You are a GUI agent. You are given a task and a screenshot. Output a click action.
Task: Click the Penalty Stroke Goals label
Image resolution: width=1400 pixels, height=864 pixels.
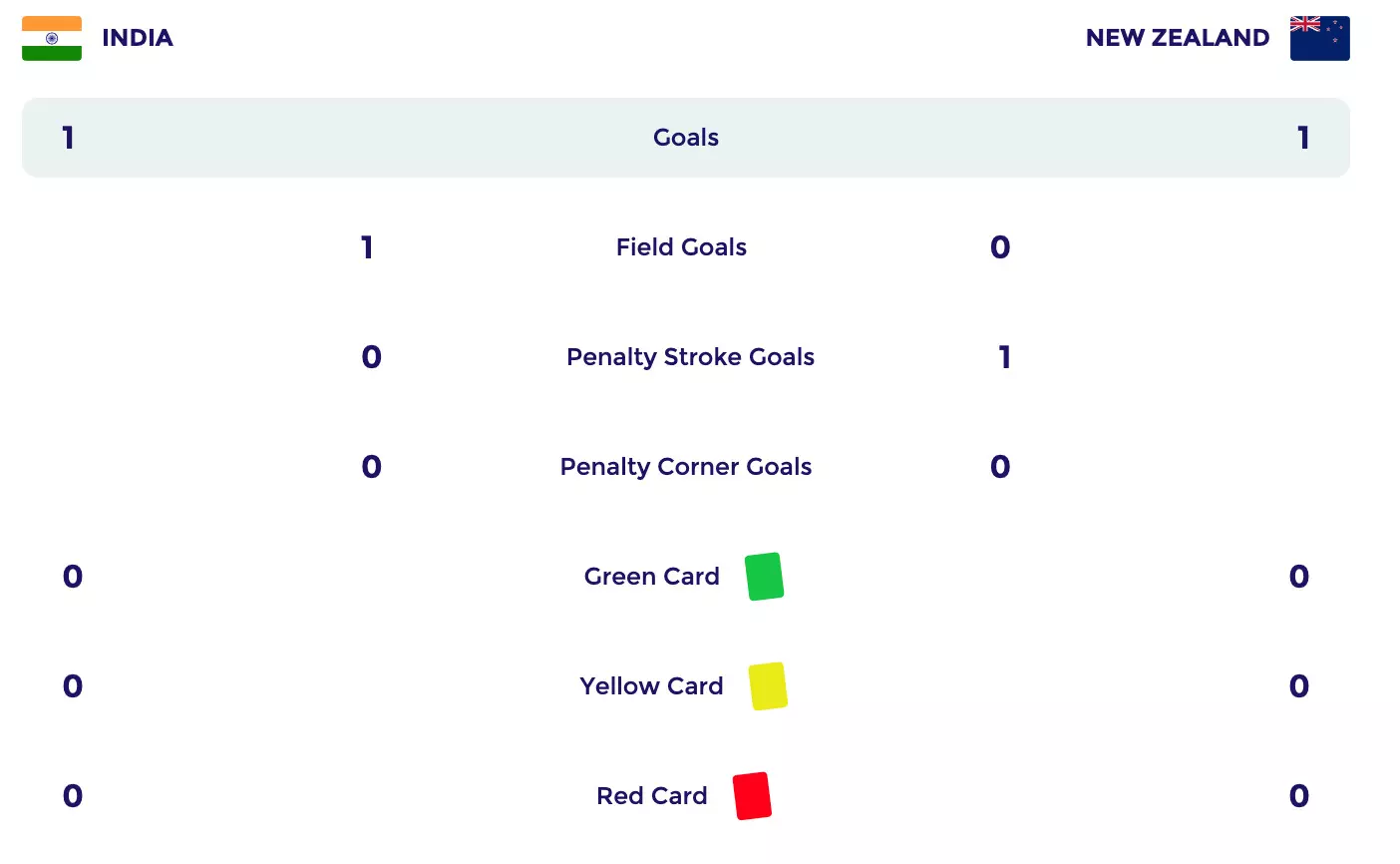[690, 357]
